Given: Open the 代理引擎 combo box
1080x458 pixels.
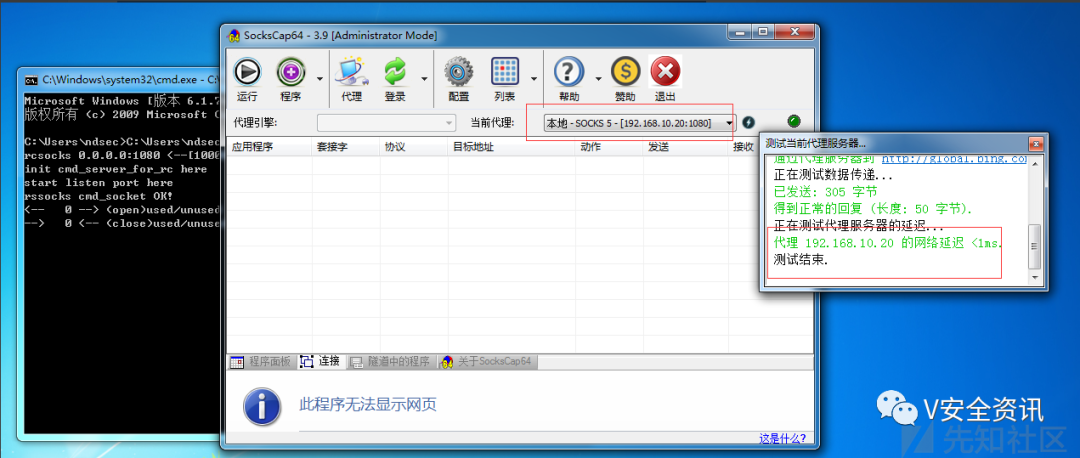Looking at the screenshot, I should 386,123.
